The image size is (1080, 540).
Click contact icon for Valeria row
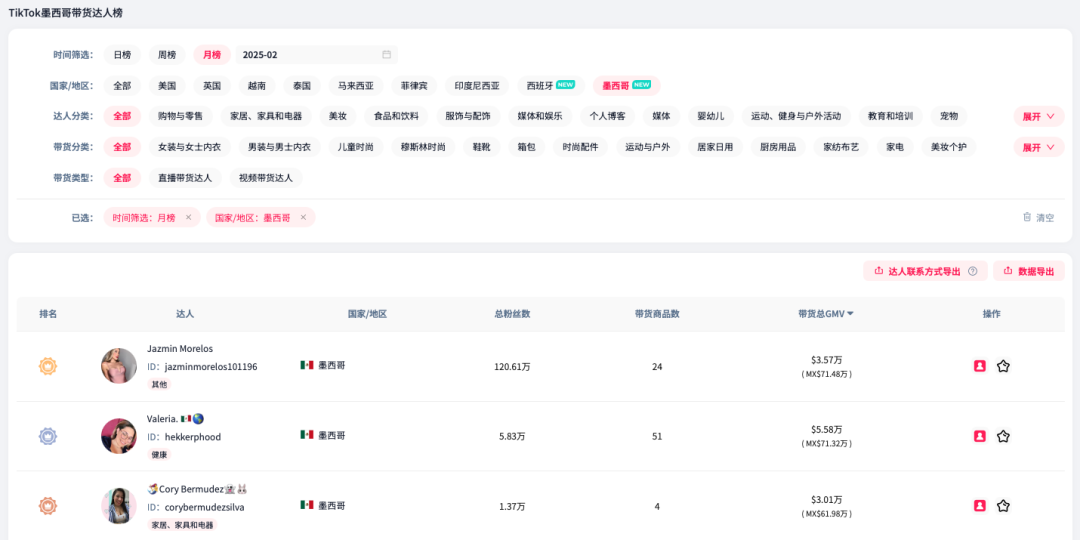pos(980,436)
